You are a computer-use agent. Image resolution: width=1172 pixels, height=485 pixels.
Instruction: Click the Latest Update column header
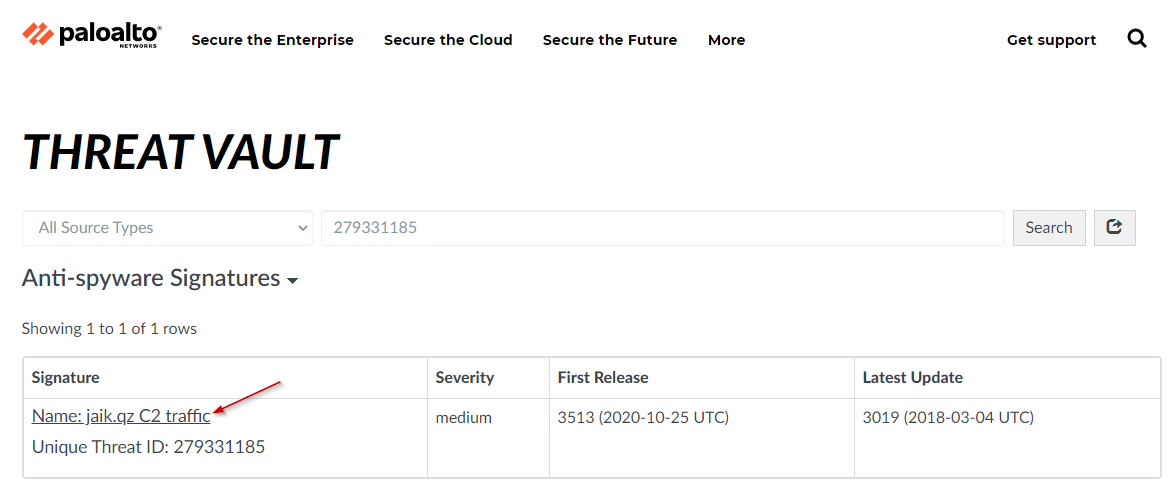912,377
